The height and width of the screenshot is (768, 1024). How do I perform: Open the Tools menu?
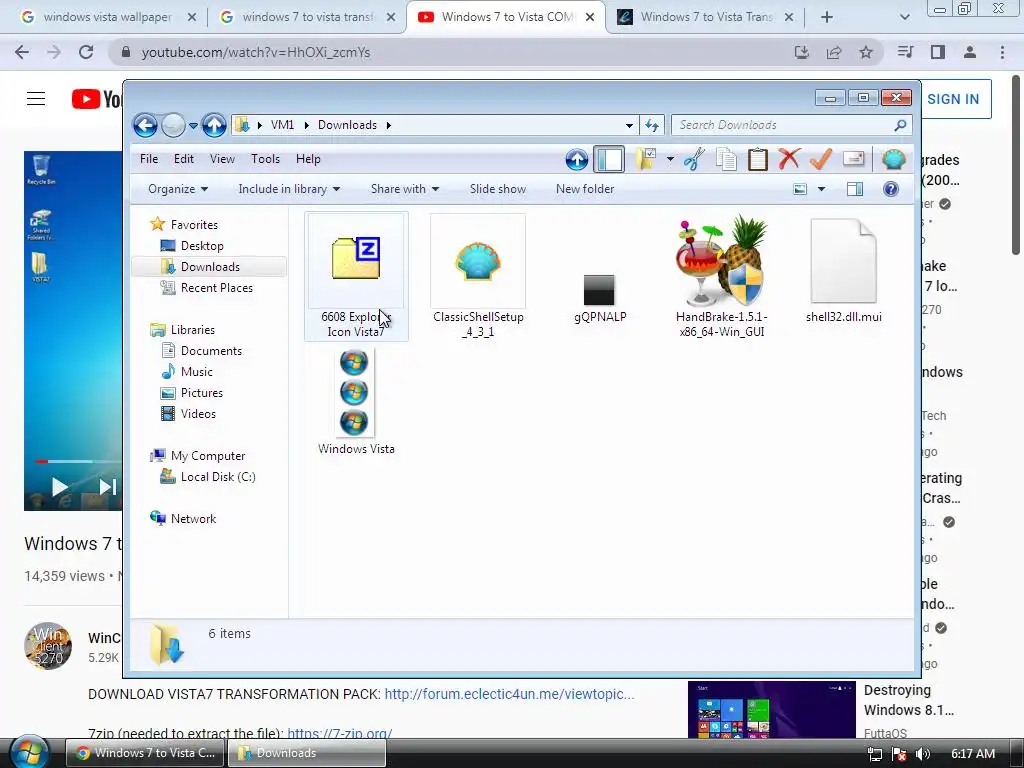[265, 159]
